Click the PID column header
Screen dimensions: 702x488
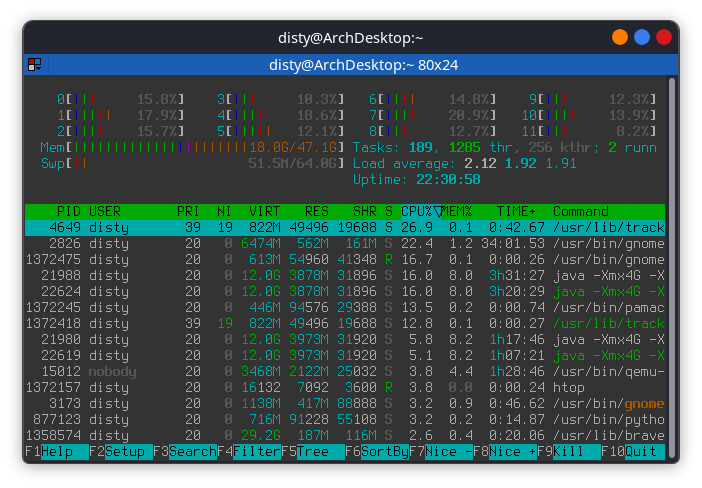(67, 212)
